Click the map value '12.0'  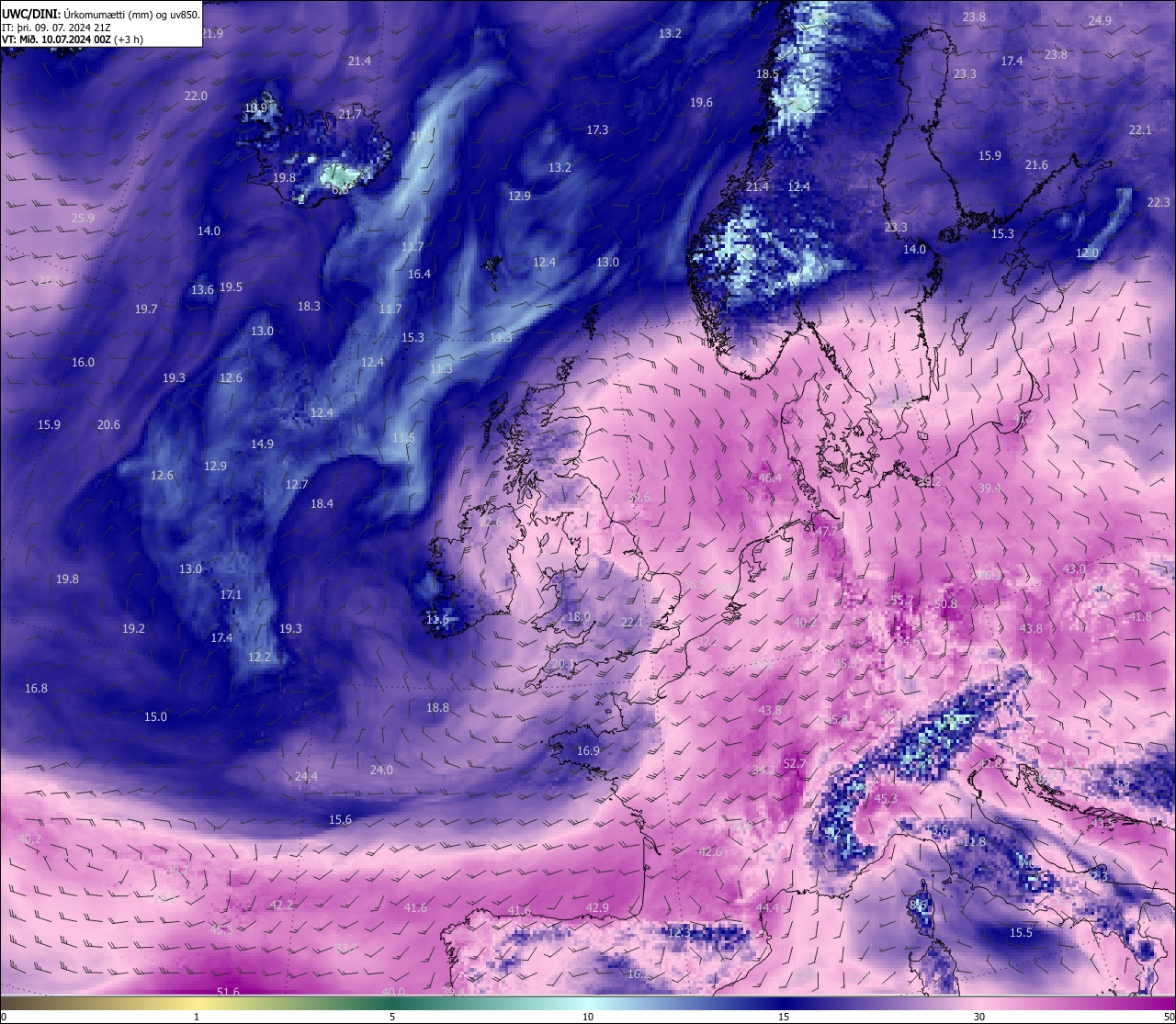1087,253
